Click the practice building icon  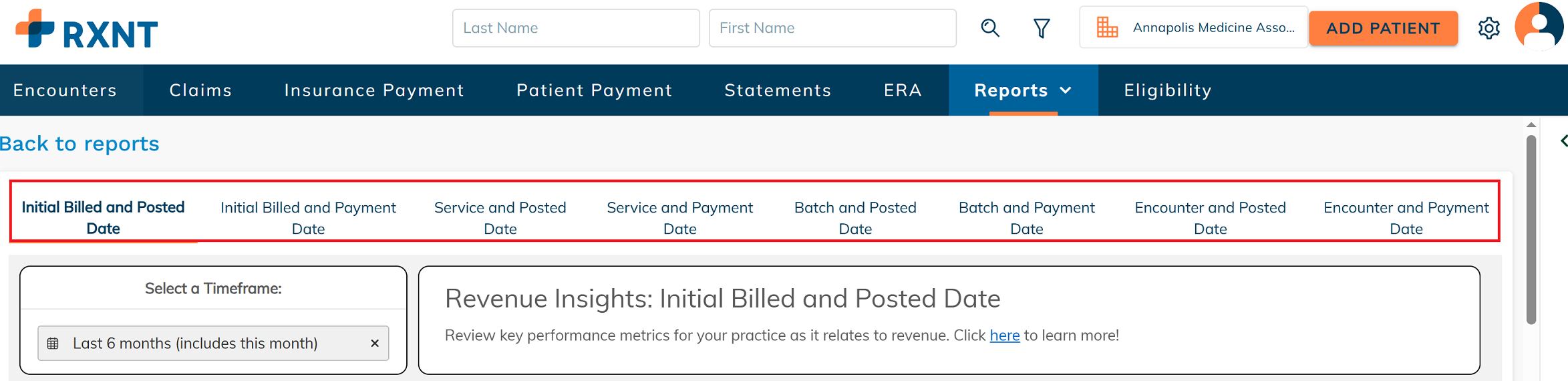(1107, 27)
